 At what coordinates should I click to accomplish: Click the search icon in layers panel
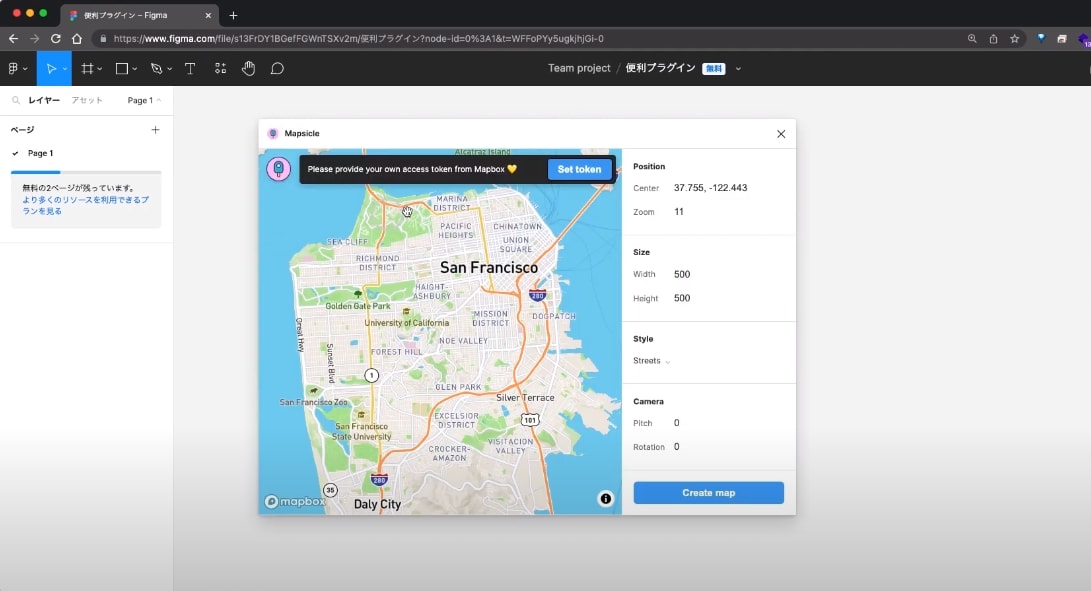16,100
